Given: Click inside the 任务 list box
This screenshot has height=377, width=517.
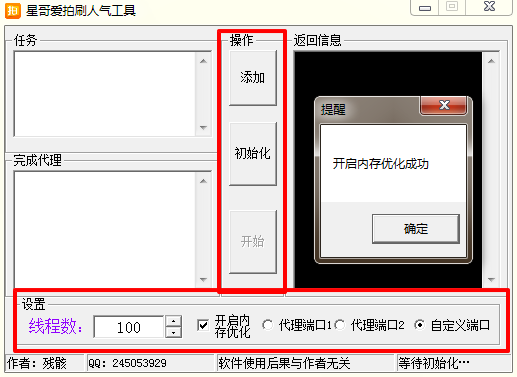Looking at the screenshot, I should [x=105, y=94].
